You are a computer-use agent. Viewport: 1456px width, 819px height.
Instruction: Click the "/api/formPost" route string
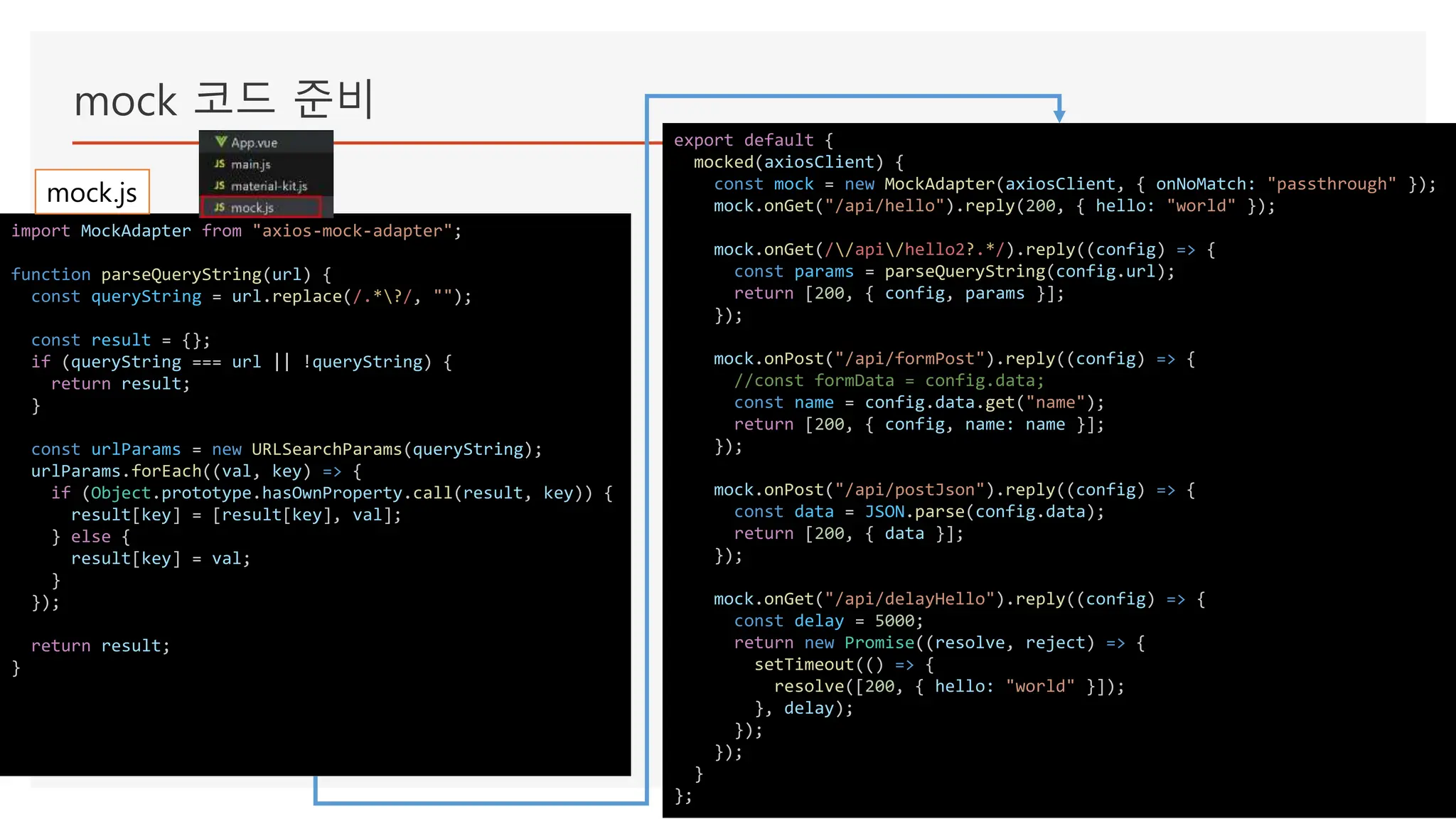(909, 359)
